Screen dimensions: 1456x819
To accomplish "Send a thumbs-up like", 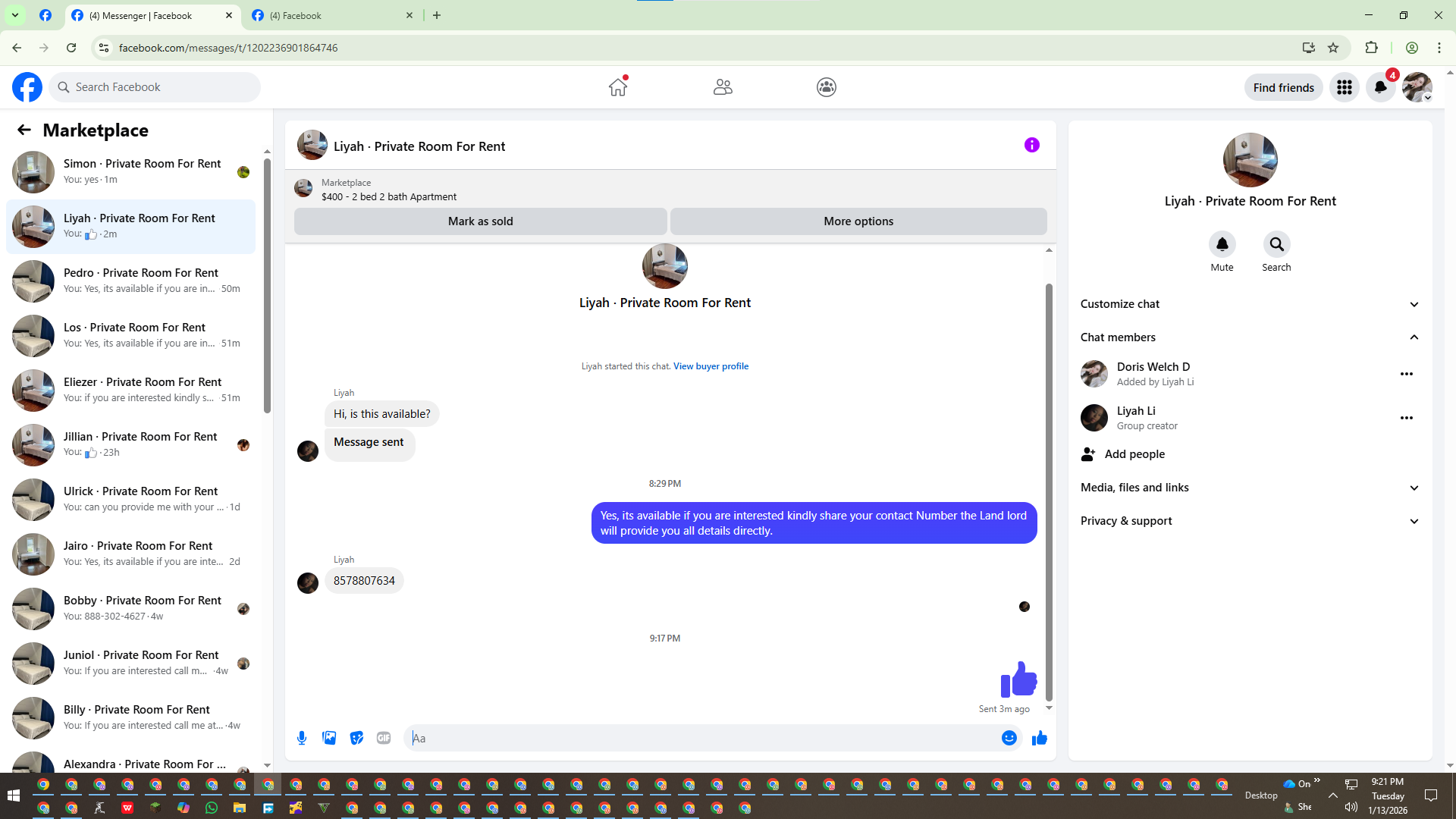I will [x=1040, y=738].
